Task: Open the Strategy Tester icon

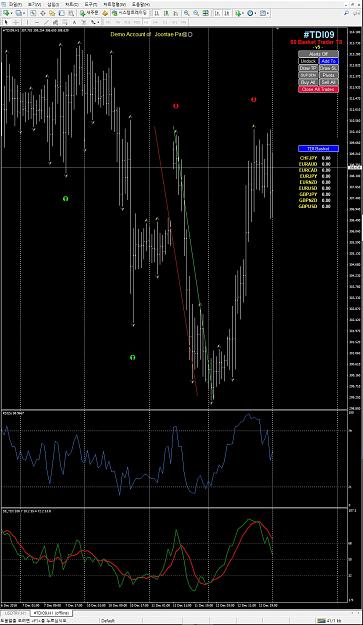Action: (70, 13)
